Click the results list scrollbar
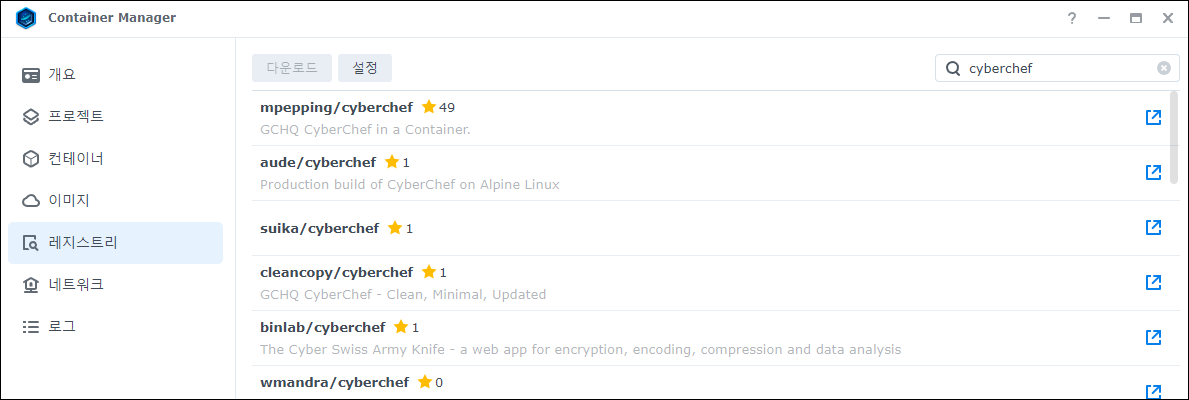This screenshot has width=1189, height=400. pos(1174,138)
